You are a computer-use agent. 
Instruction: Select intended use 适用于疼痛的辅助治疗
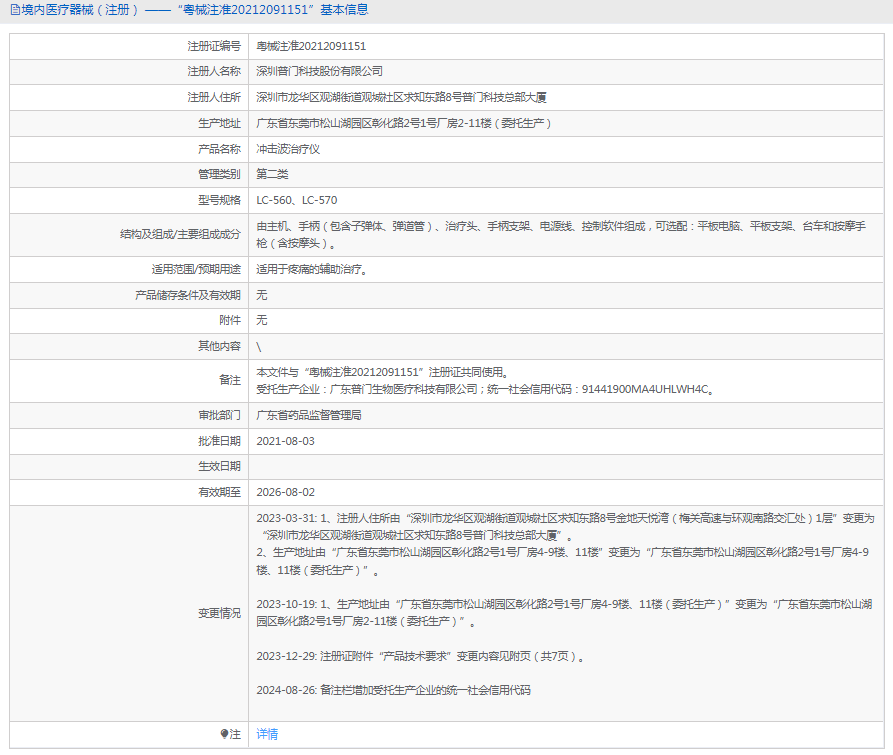[312, 269]
